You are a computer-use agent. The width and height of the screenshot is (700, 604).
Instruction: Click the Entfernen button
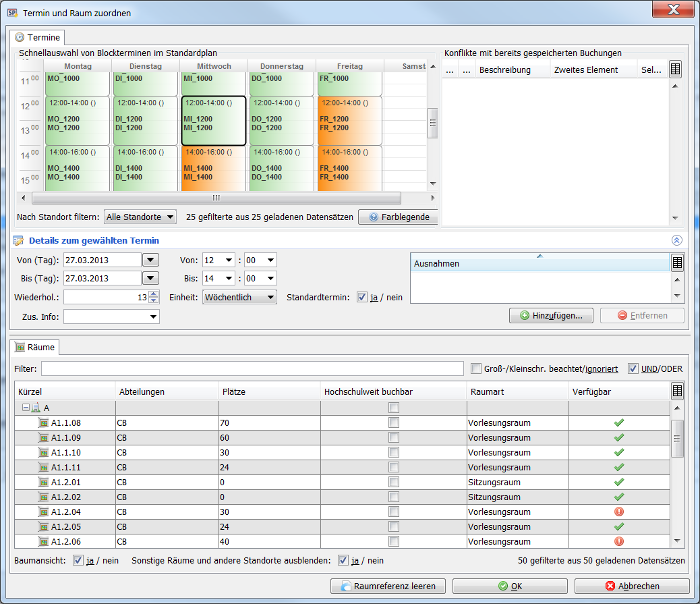[x=642, y=316]
